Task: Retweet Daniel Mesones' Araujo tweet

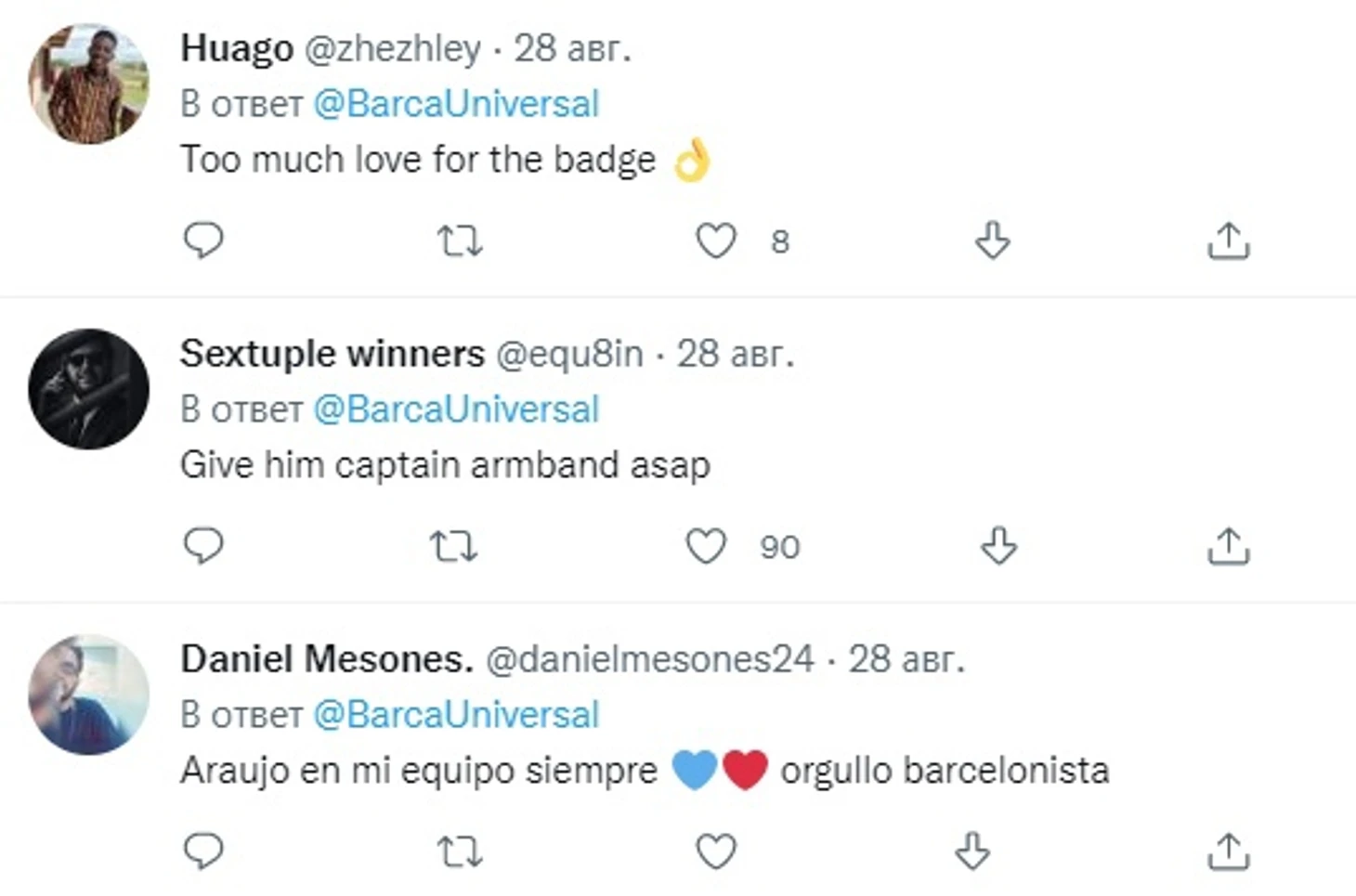Action: [460, 851]
